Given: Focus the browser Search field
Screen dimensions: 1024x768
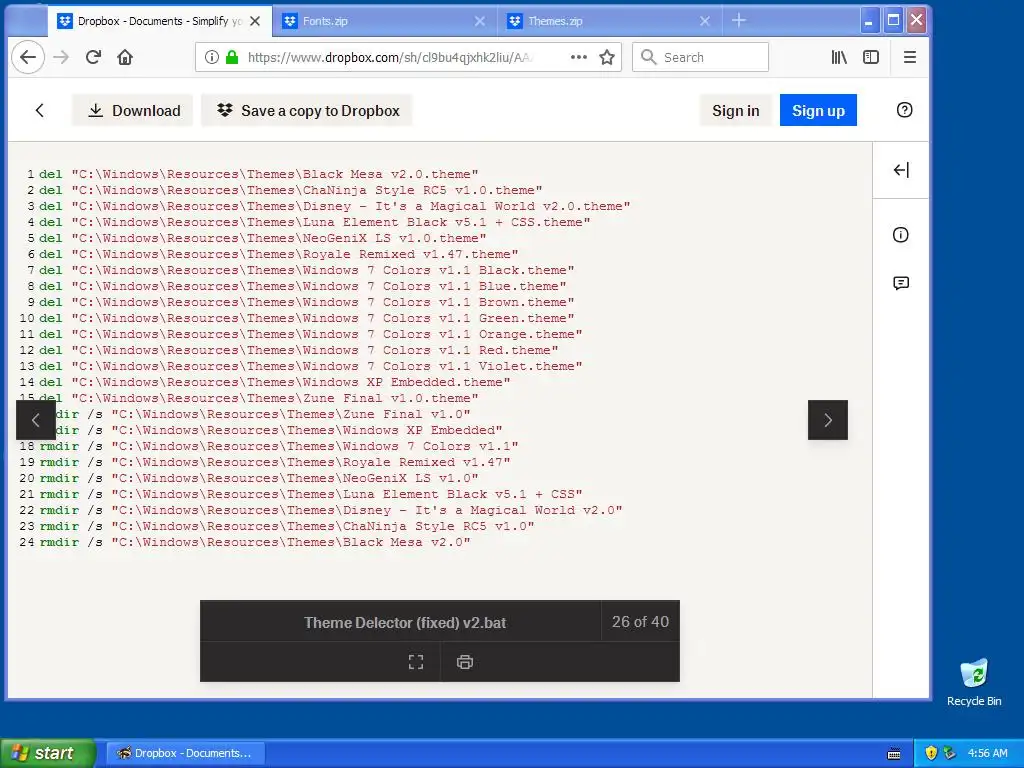Looking at the screenshot, I should [x=700, y=57].
